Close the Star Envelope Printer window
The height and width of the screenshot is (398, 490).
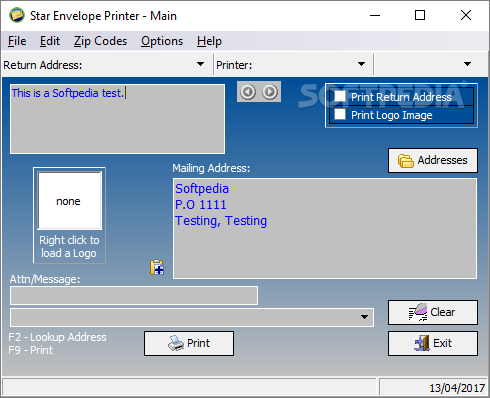point(466,15)
